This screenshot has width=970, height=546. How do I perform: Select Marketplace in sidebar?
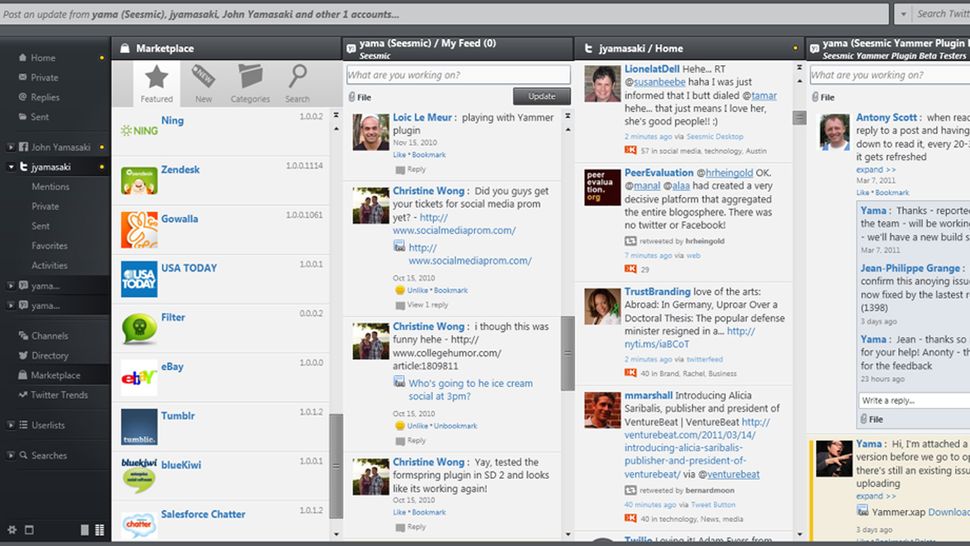[x=55, y=375]
